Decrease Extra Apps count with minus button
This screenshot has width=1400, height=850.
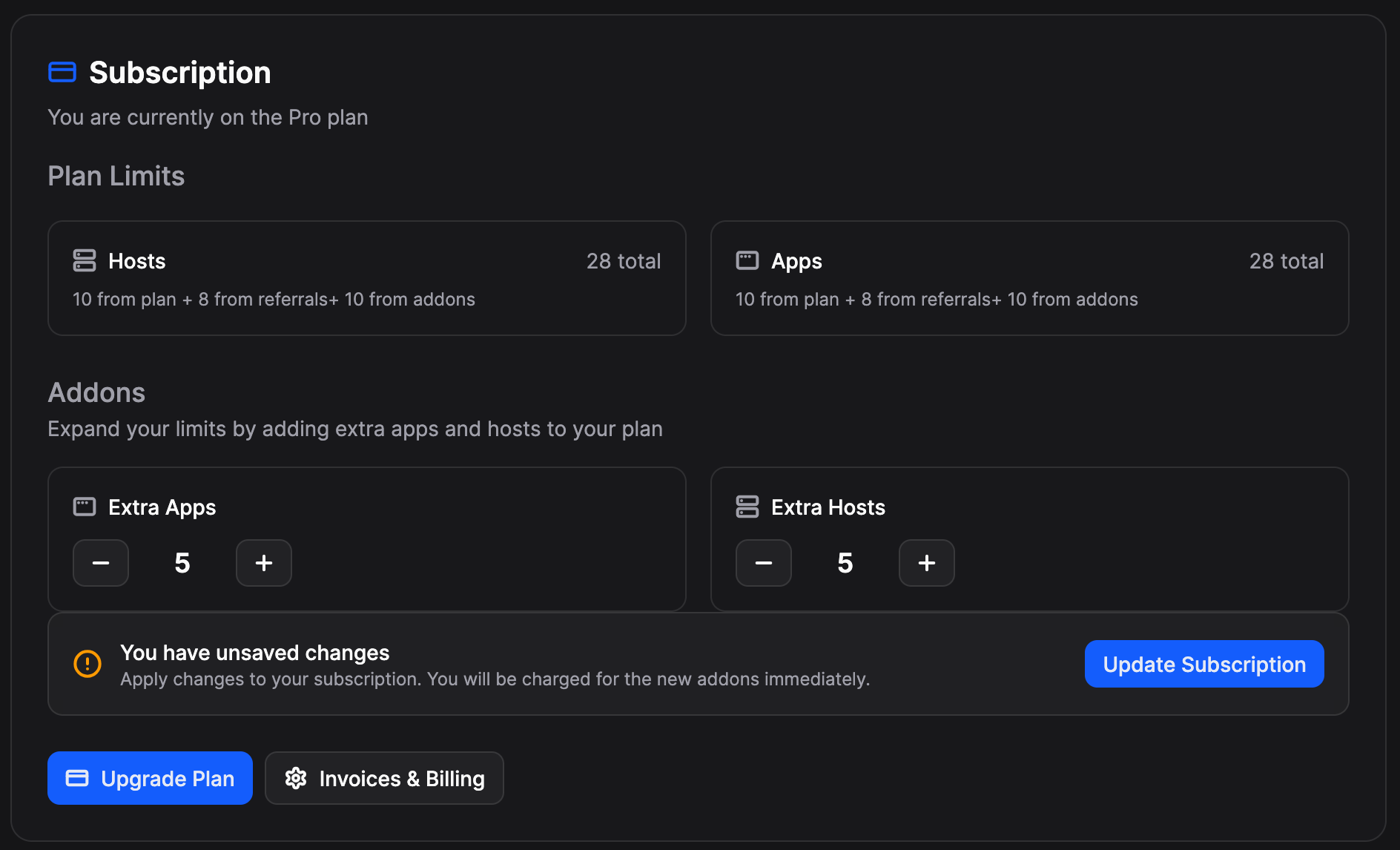(x=101, y=563)
